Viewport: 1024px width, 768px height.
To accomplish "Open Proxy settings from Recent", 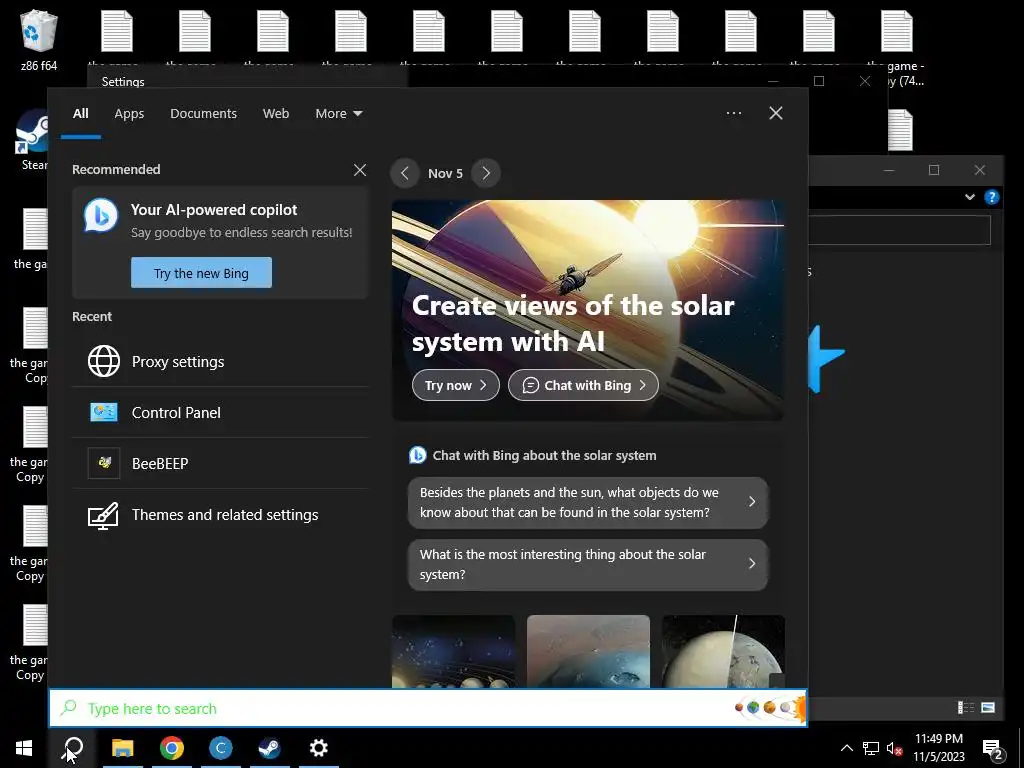I will click(220, 362).
